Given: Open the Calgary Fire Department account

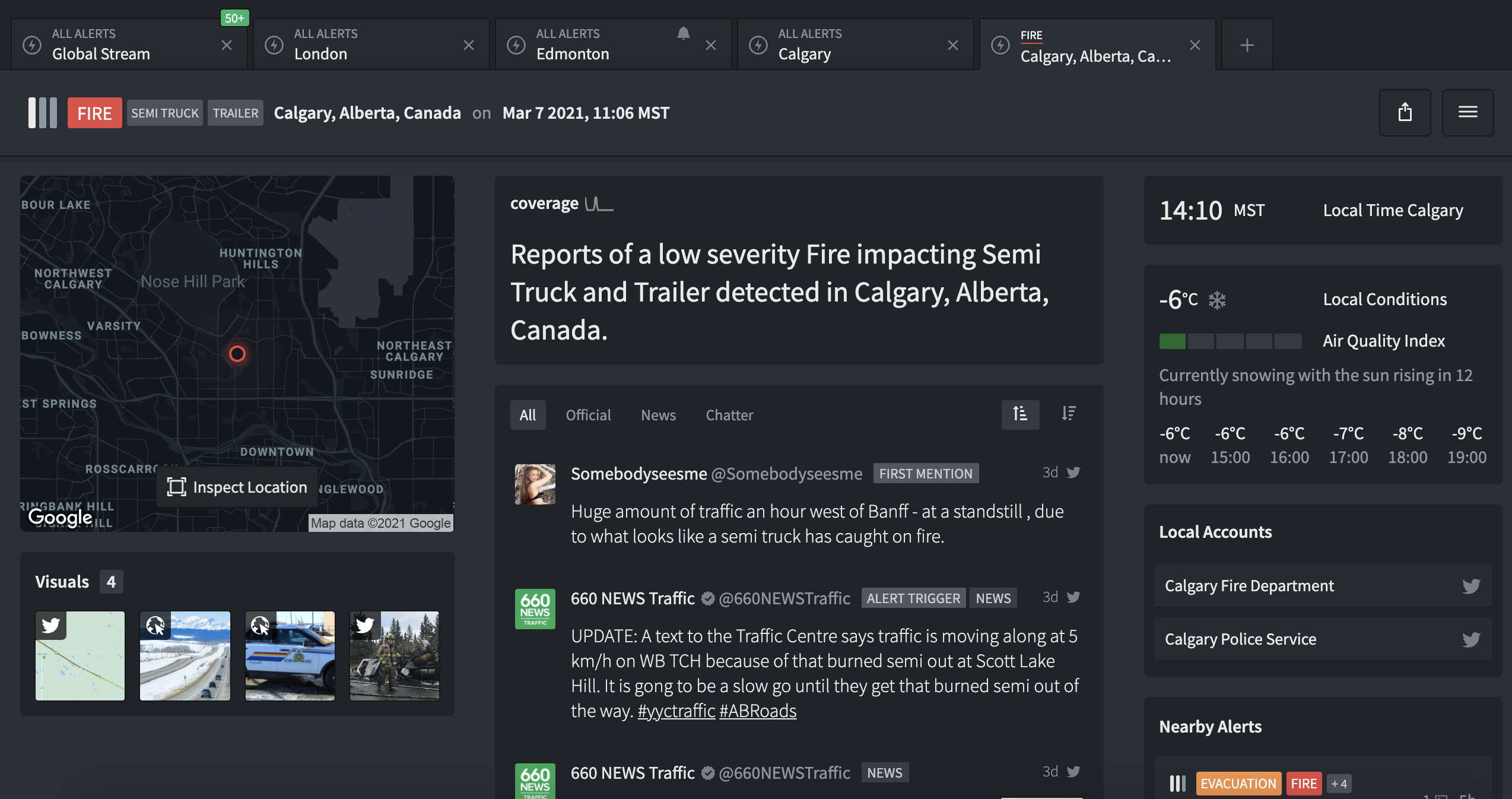Looking at the screenshot, I should pyautogui.click(x=1323, y=585).
